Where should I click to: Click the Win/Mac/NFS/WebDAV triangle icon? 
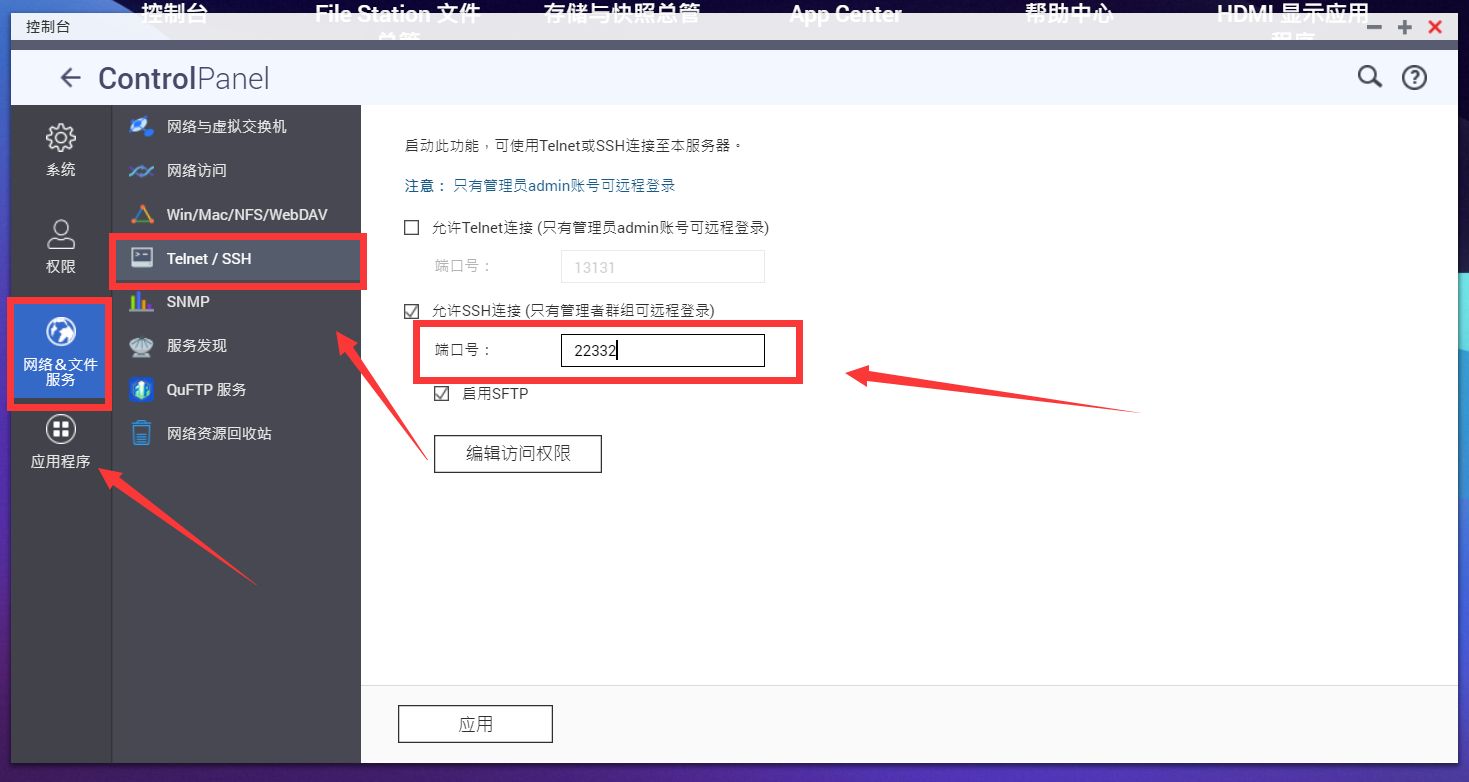[142, 215]
